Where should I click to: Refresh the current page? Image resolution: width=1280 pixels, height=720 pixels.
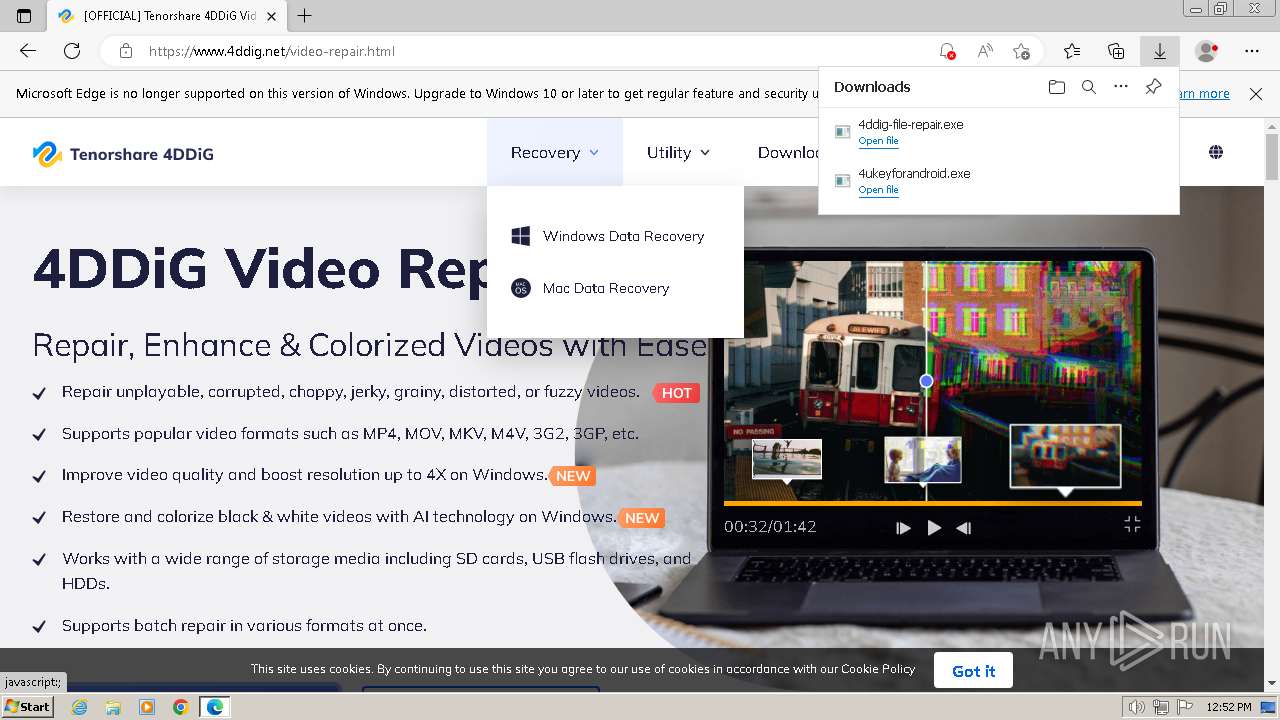click(72, 51)
